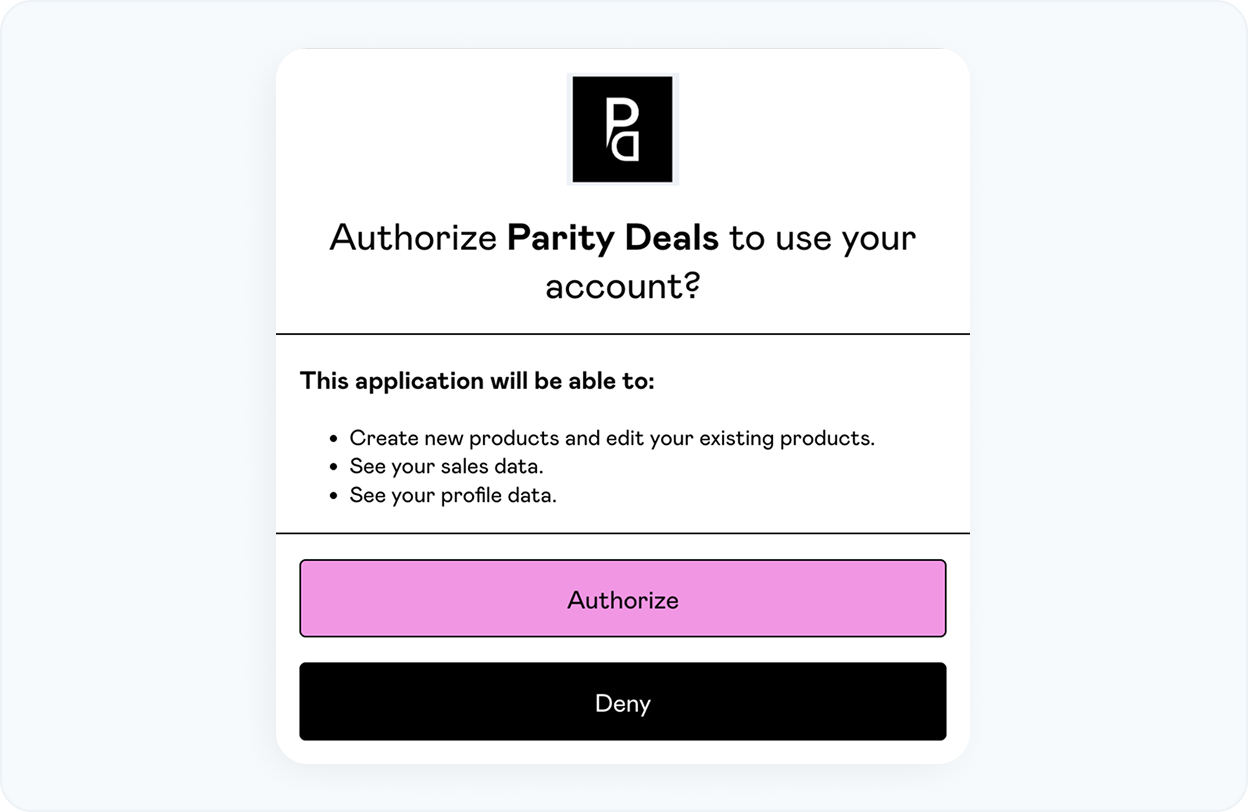1248x812 pixels.
Task: Click the Deny button label text
Action: pos(622,703)
